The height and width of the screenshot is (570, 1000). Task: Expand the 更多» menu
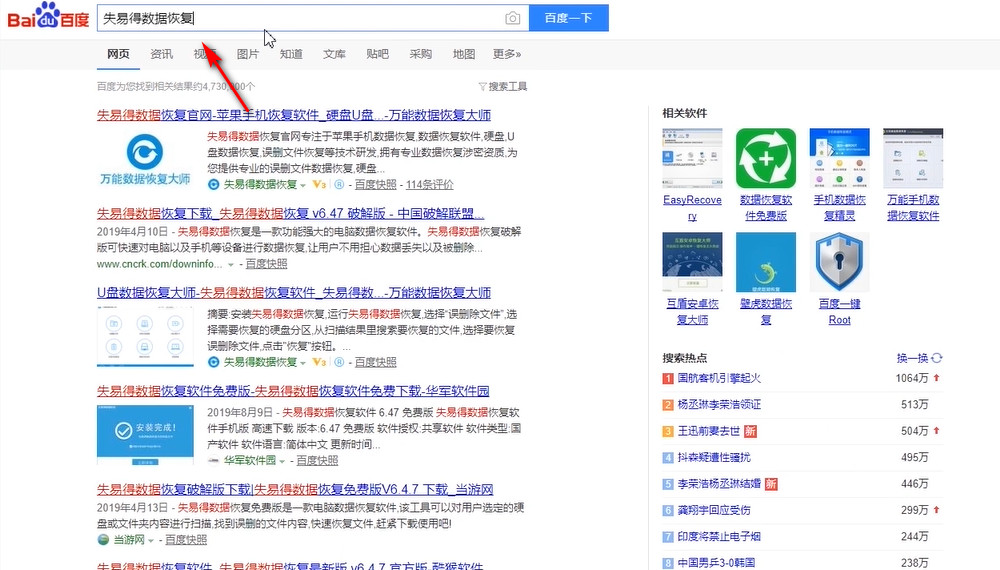(507, 54)
